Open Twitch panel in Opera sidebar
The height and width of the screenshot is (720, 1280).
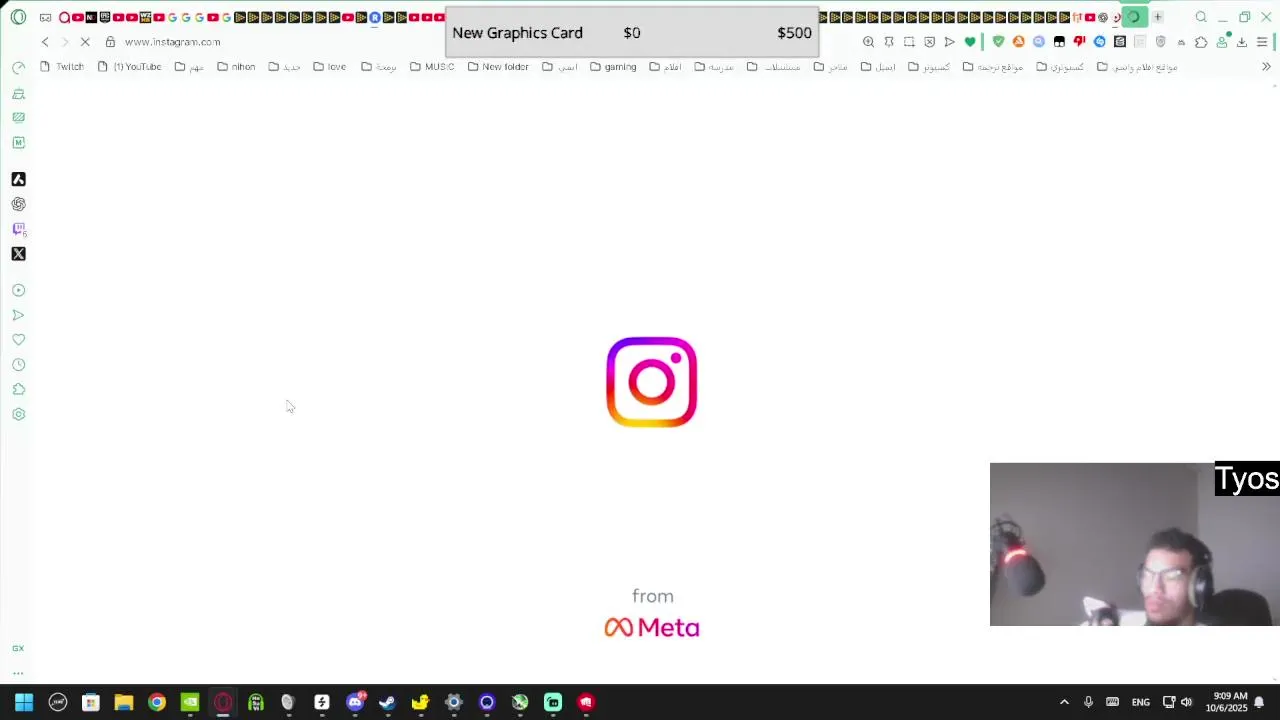point(18,229)
